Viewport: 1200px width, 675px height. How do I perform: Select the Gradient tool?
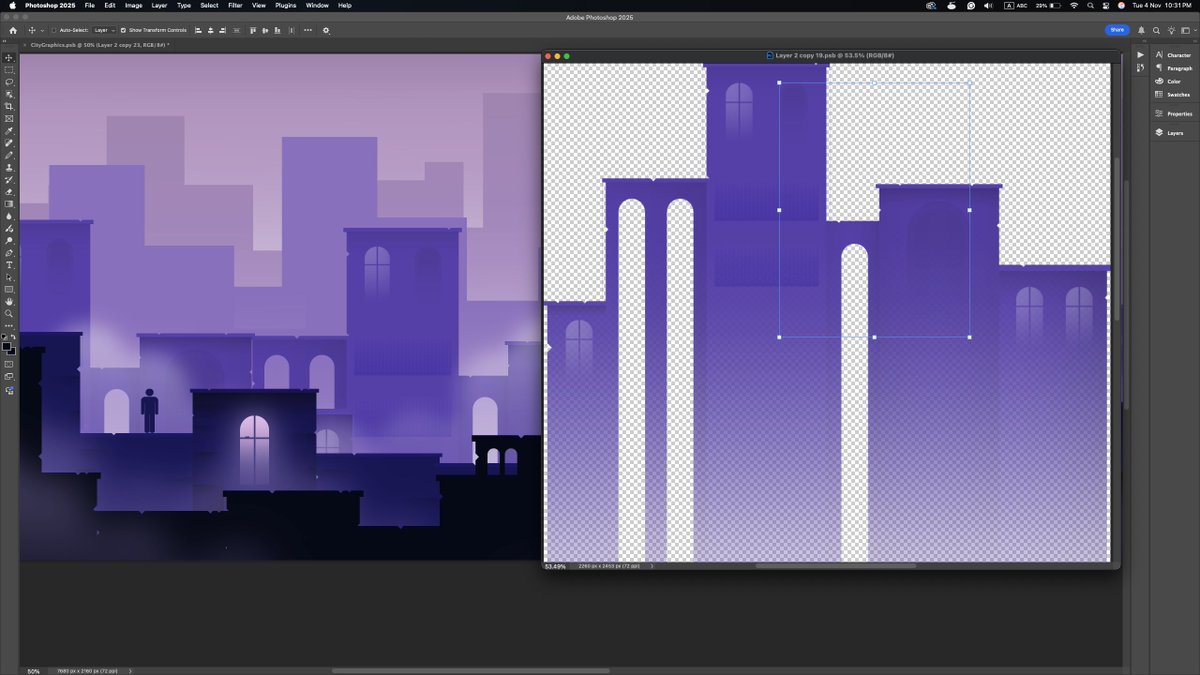[x=8, y=203]
